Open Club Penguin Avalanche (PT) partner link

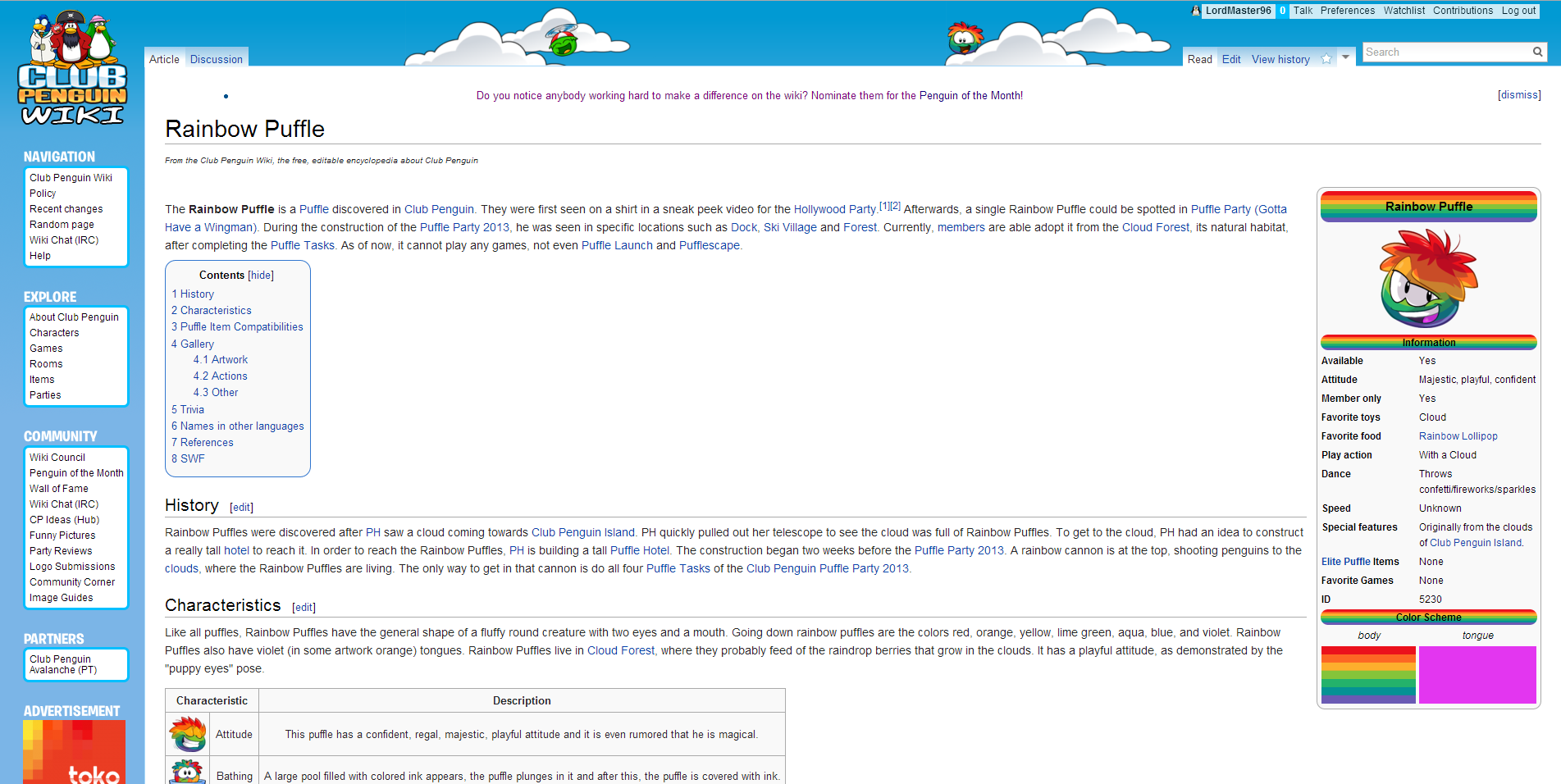point(63,664)
